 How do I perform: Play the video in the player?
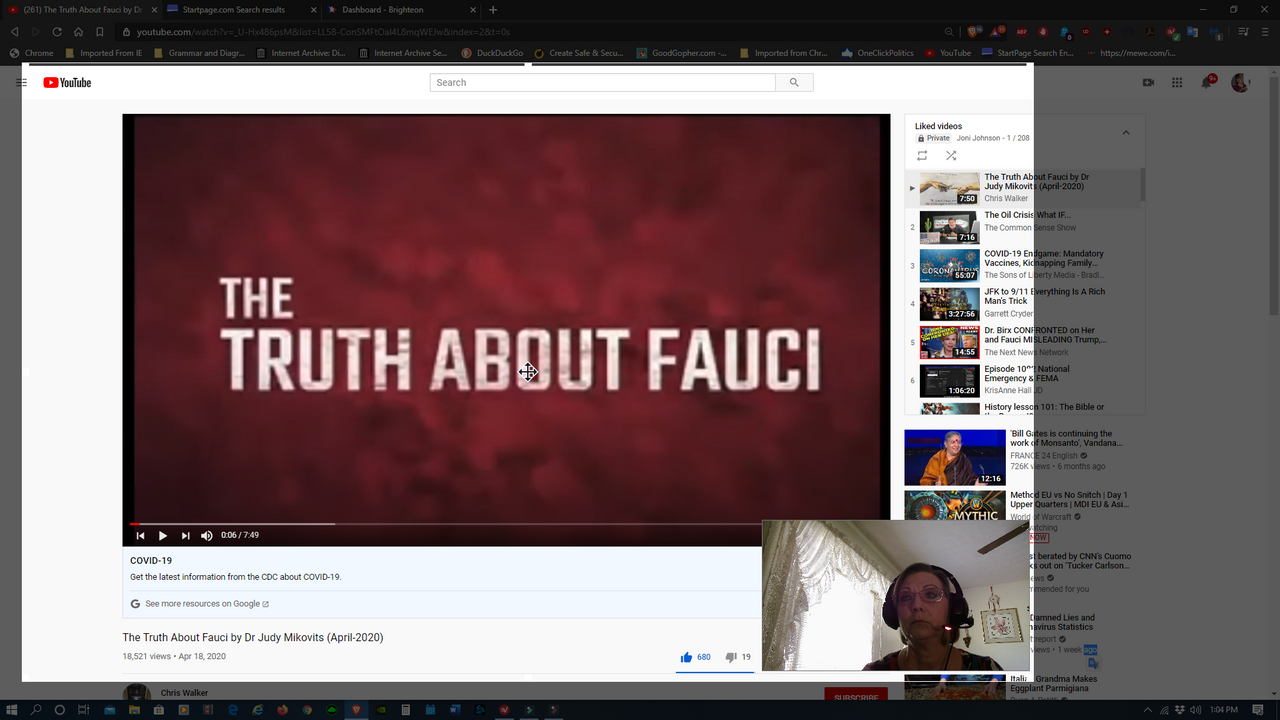[x=163, y=536]
